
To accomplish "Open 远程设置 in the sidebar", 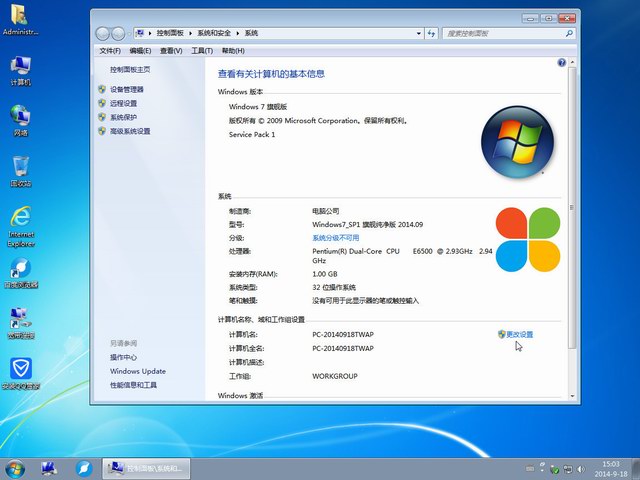I will coord(123,103).
